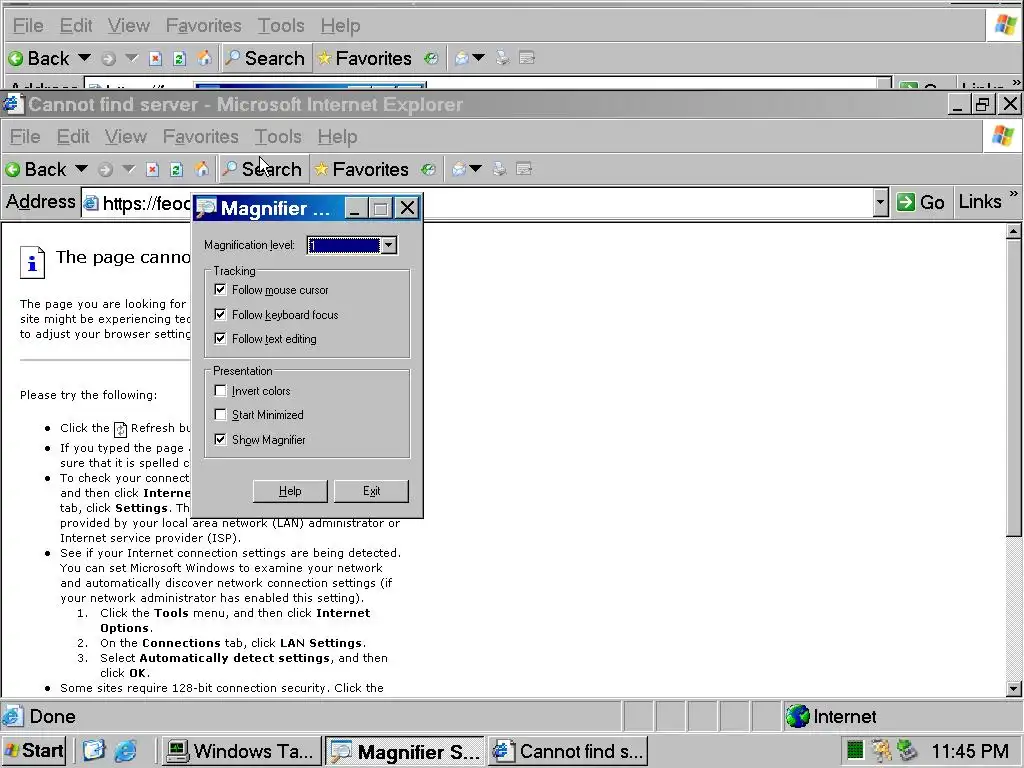Click Links toolbar label
The height and width of the screenshot is (768, 1024).
point(980,202)
